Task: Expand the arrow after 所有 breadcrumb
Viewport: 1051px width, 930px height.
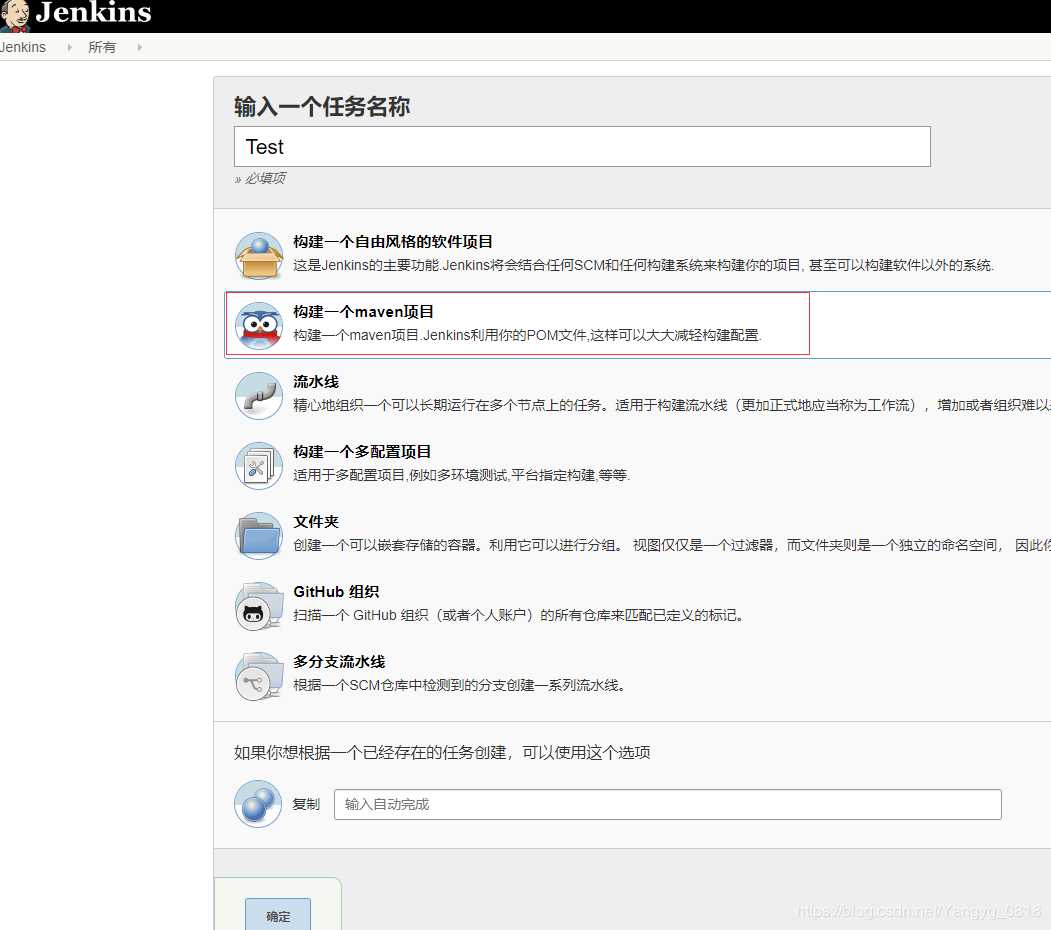Action: click(139, 48)
